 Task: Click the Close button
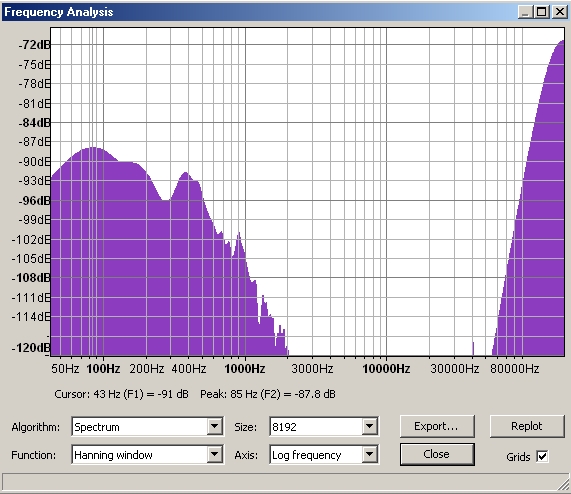[x=437, y=454]
